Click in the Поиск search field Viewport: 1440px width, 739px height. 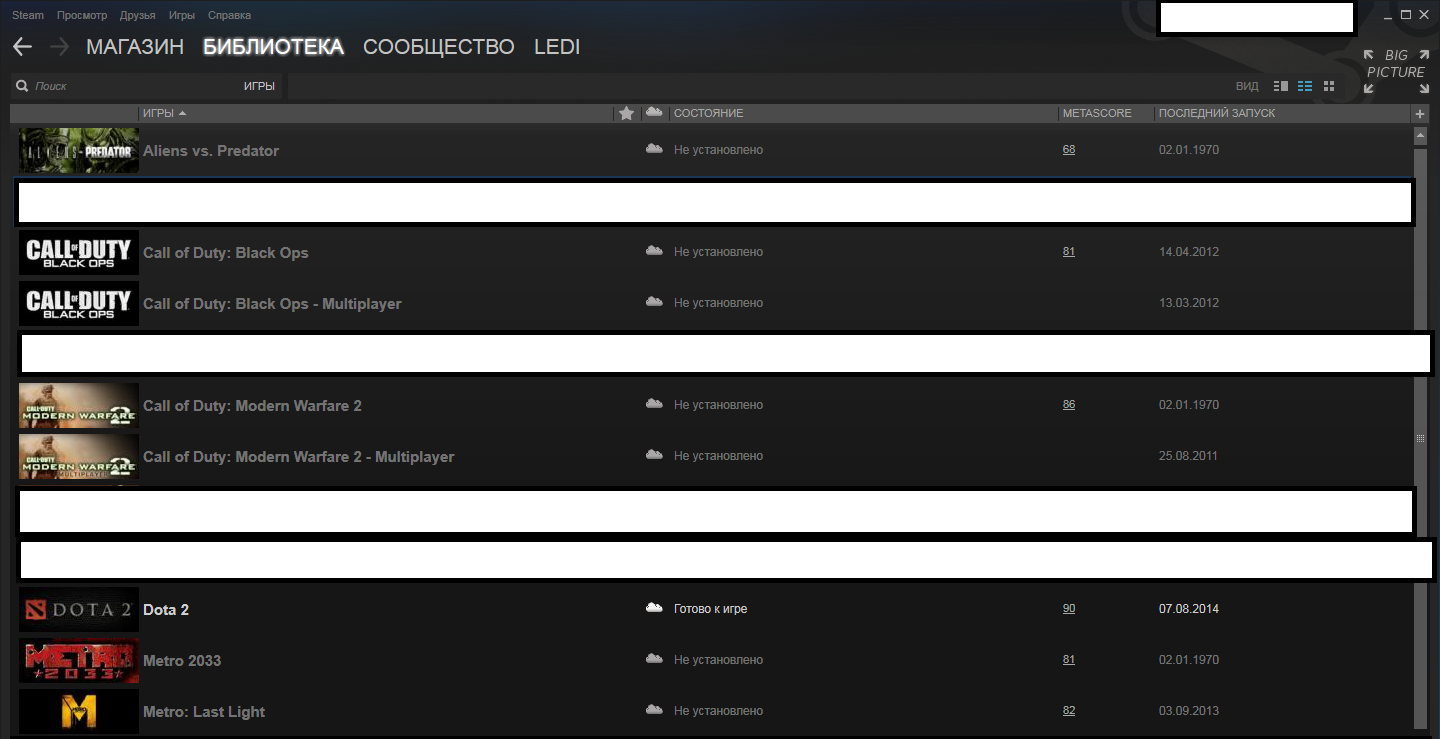(x=135, y=86)
